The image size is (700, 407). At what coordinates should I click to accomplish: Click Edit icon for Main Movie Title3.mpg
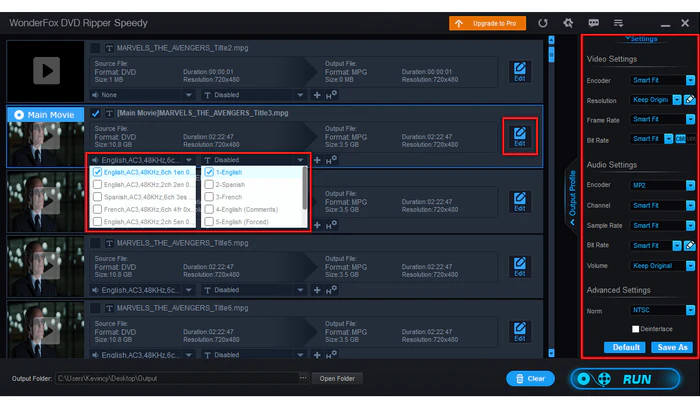[x=520, y=137]
